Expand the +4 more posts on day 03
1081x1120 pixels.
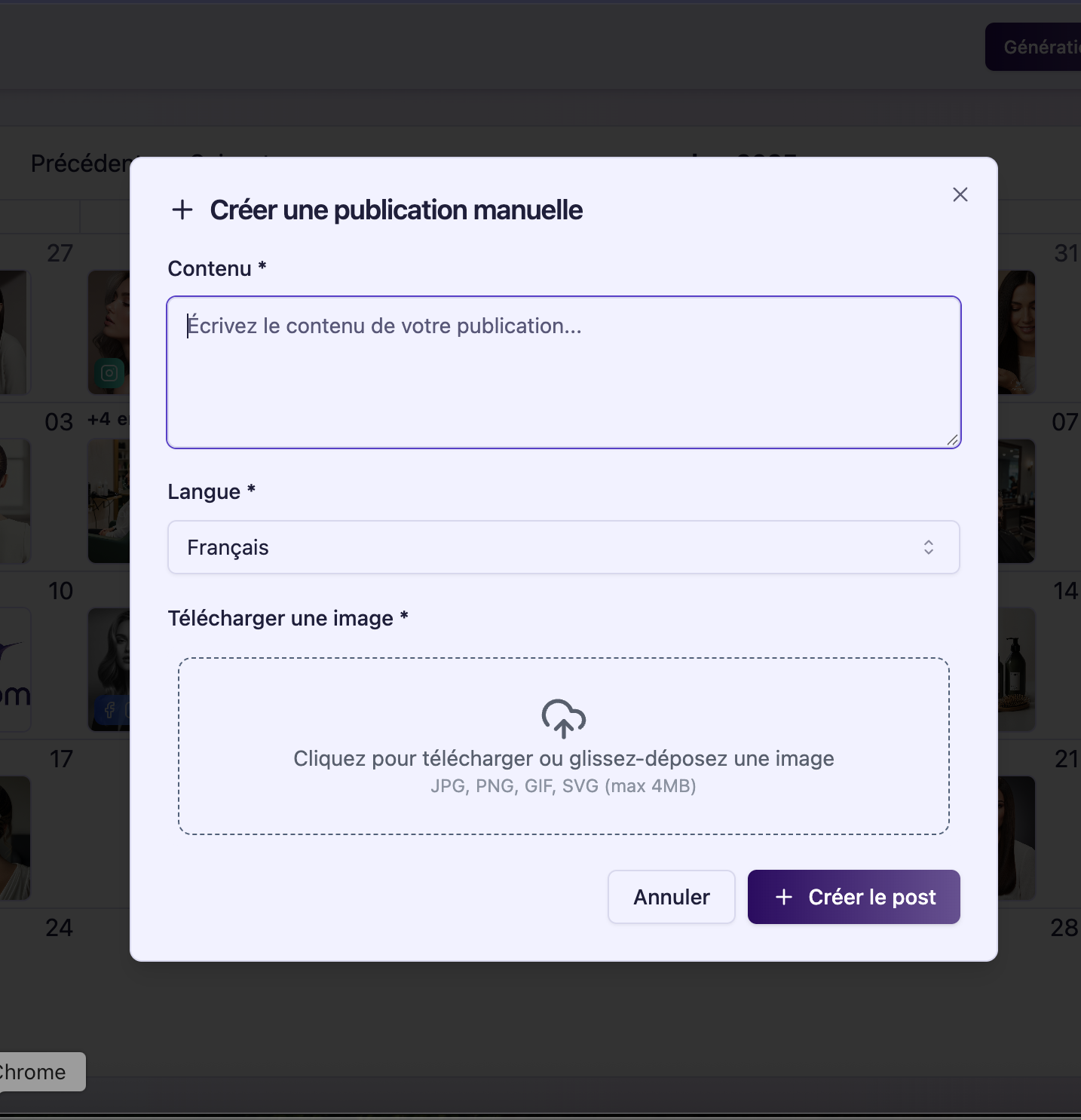click(x=107, y=420)
